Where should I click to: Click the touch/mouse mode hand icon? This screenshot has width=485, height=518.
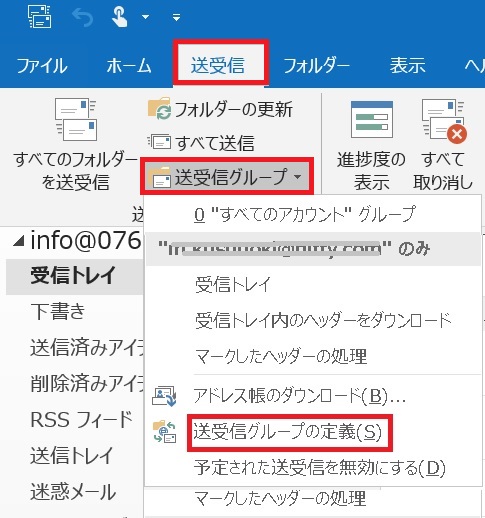[120, 17]
